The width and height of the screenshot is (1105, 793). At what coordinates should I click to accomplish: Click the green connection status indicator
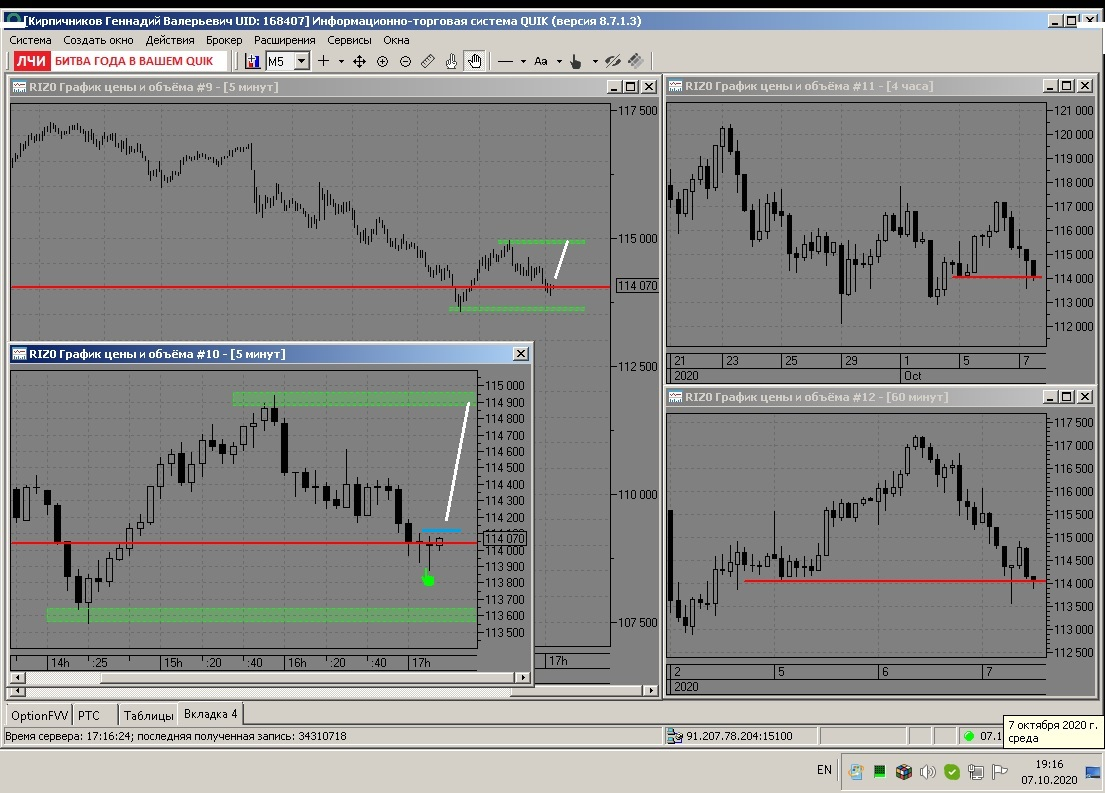[x=969, y=736]
